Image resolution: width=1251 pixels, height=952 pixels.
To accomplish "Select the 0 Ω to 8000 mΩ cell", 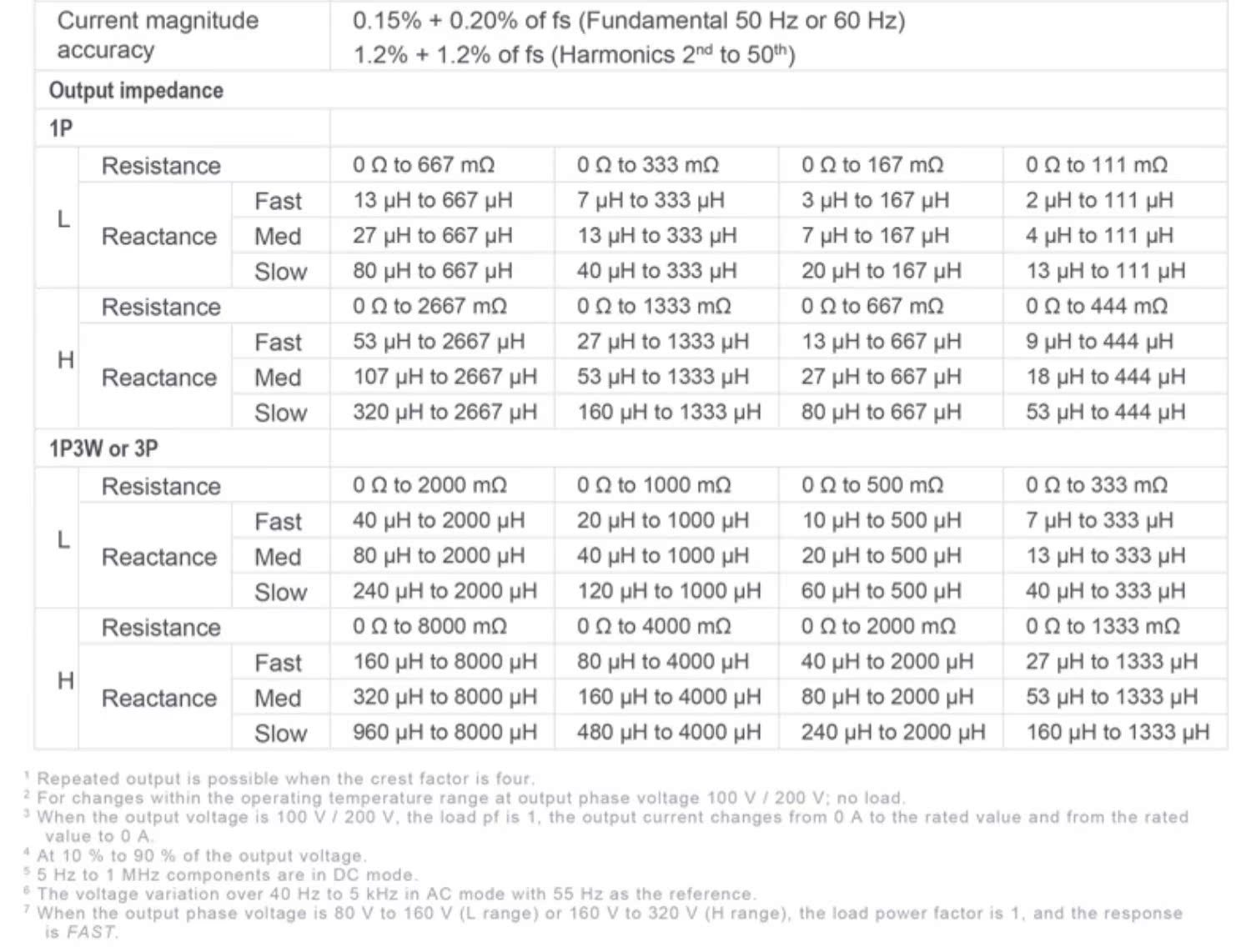I will click(430, 627).
